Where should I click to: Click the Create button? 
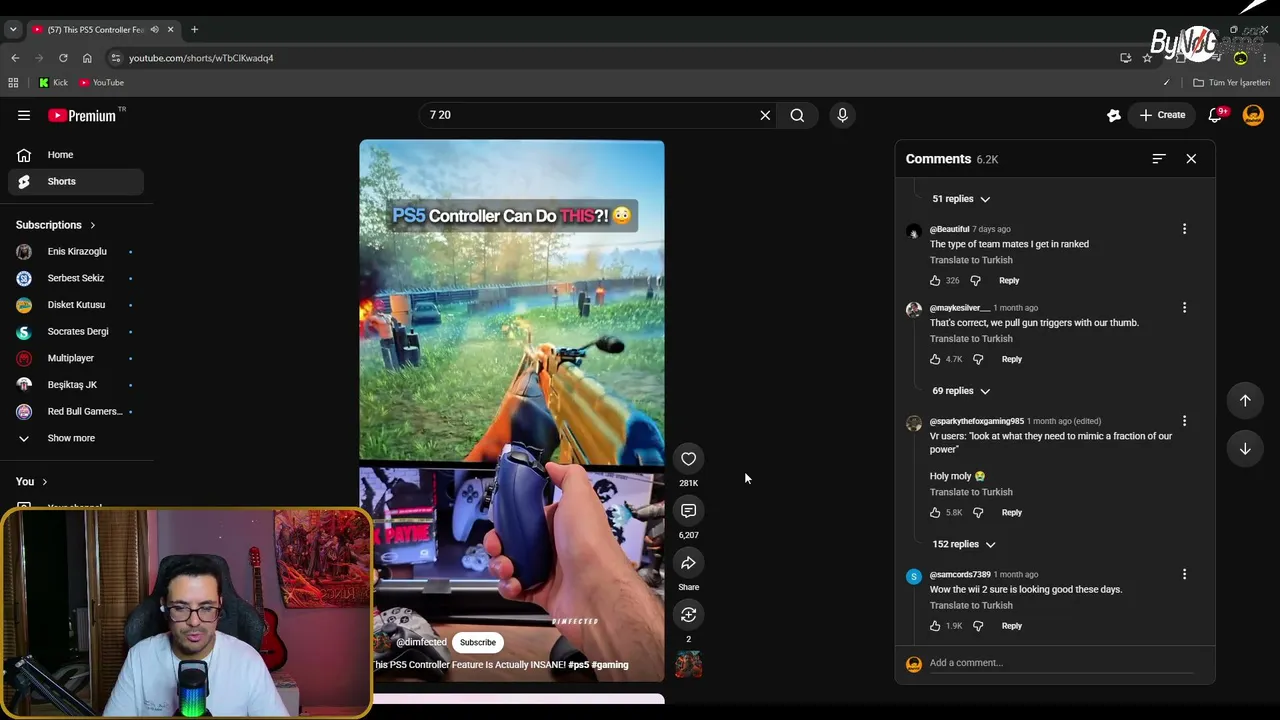(1162, 115)
